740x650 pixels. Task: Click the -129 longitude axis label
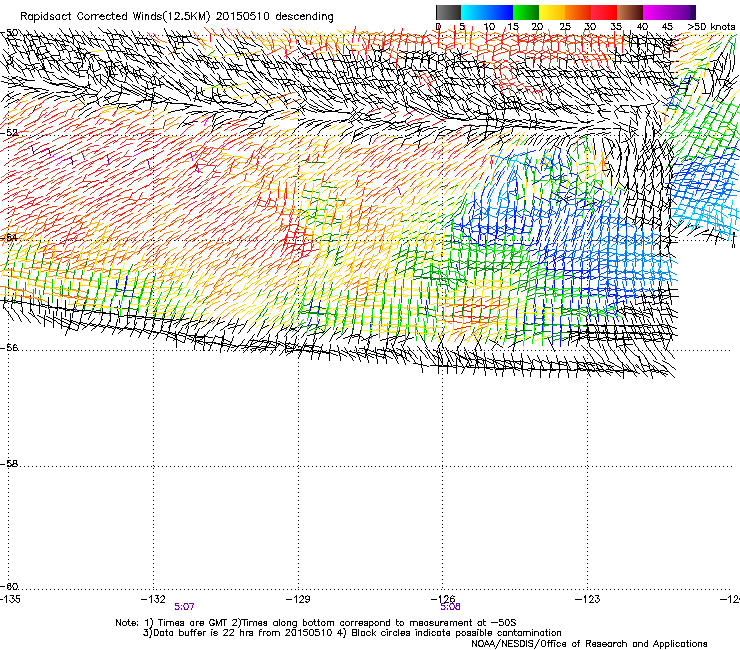click(x=298, y=599)
